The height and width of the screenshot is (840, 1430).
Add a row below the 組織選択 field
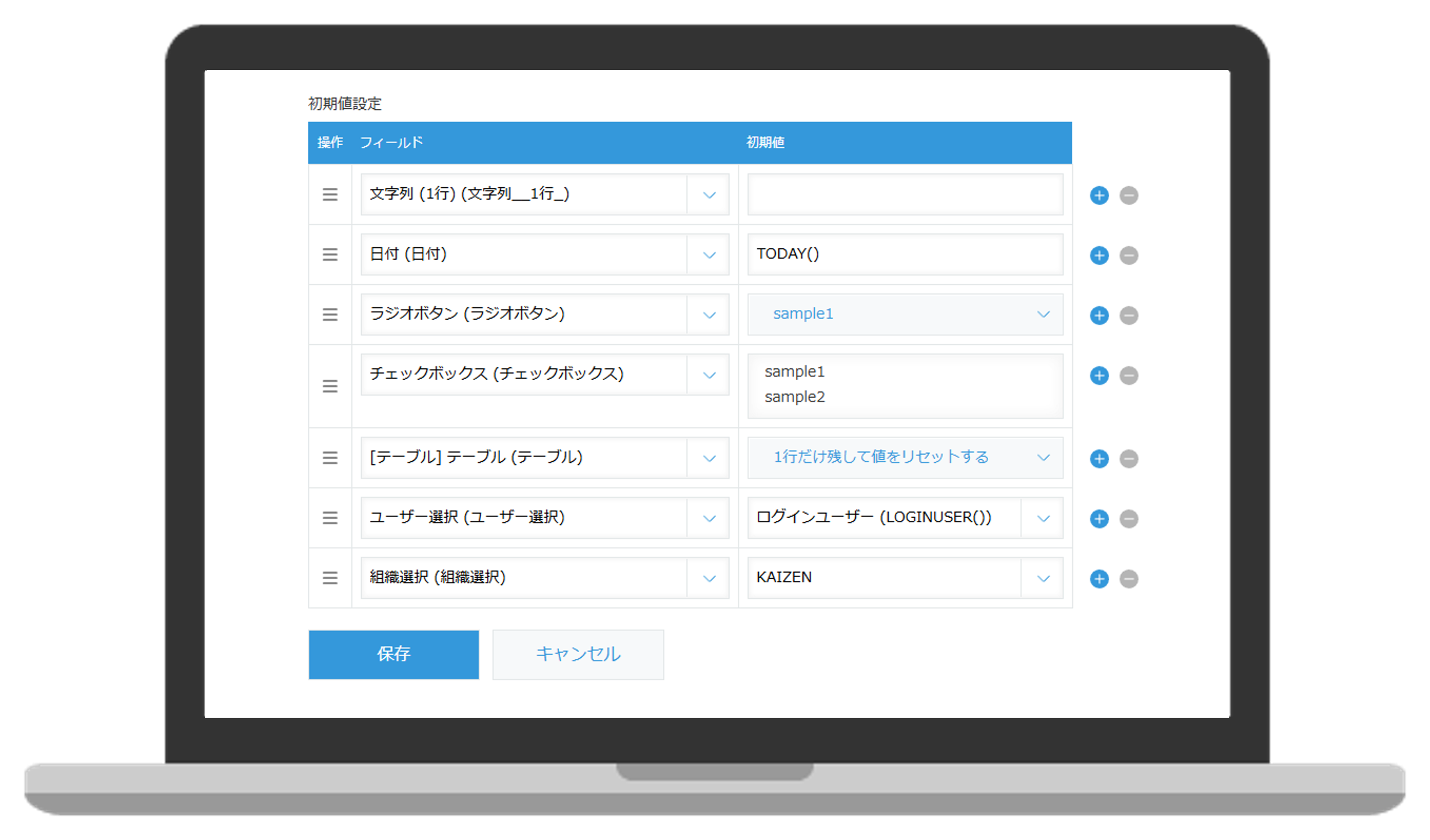click(1099, 578)
